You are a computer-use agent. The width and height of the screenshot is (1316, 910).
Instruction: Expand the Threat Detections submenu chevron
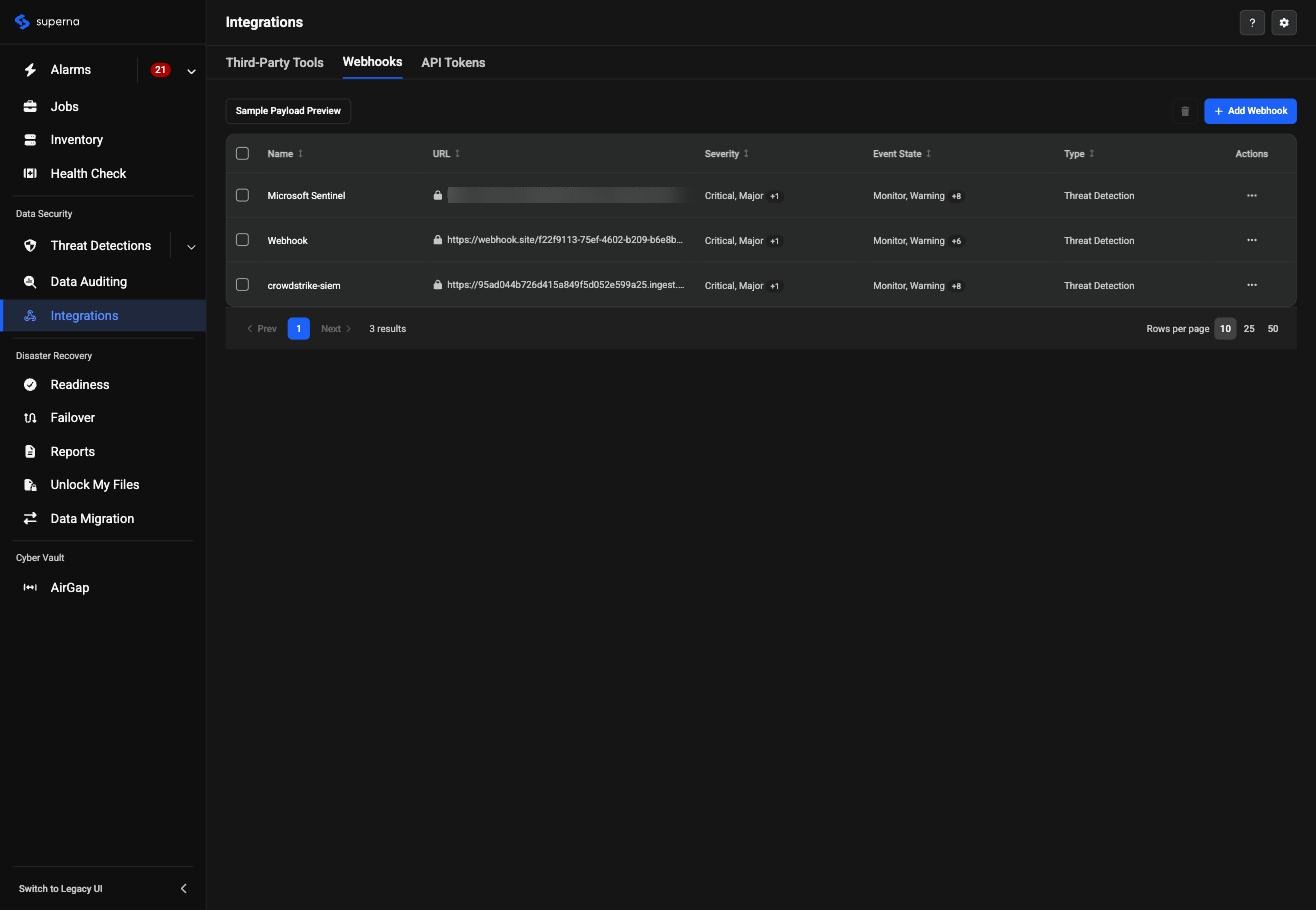(191, 246)
